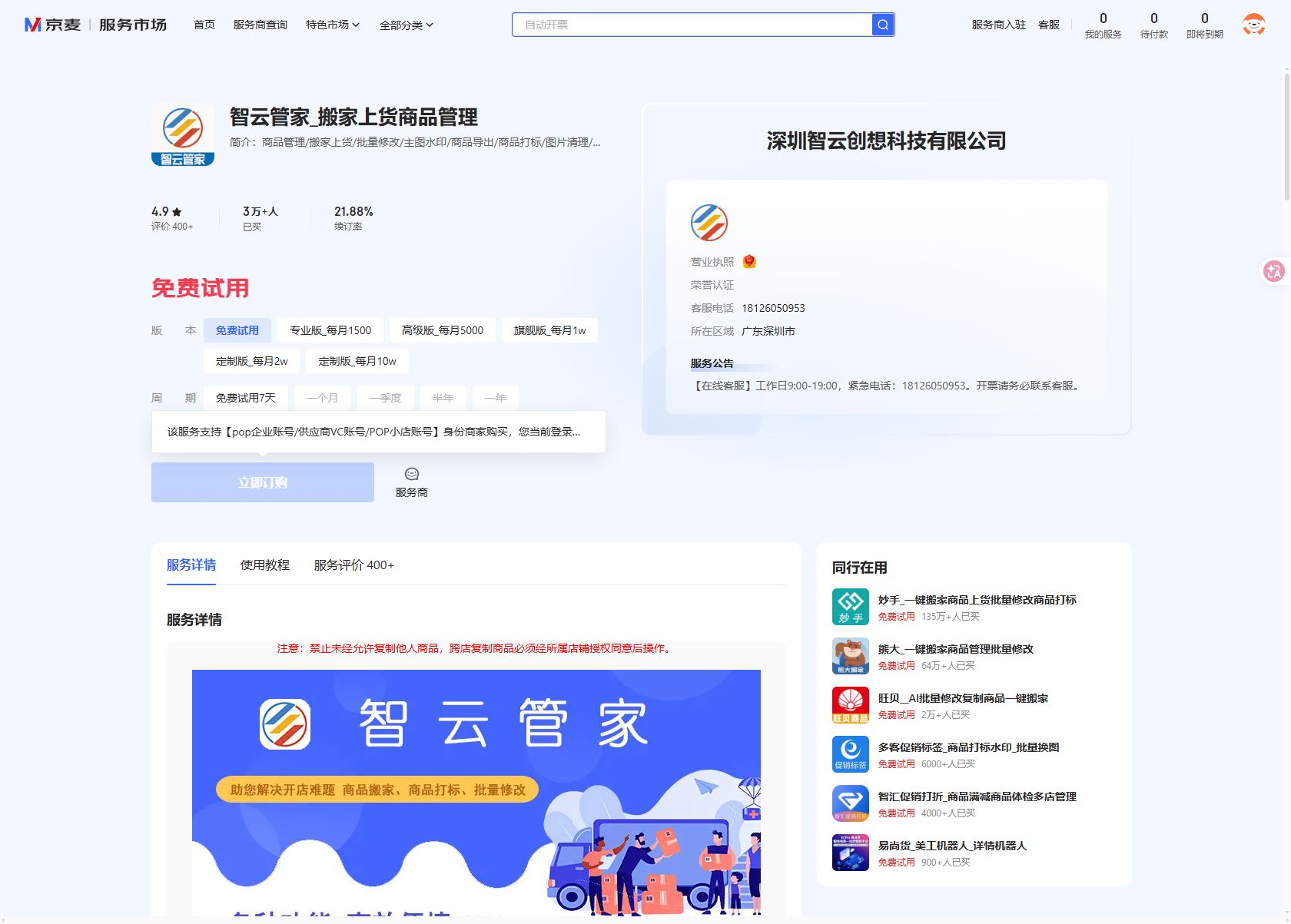
Task: Click the 智云管家 app logo
Action: 183,134
